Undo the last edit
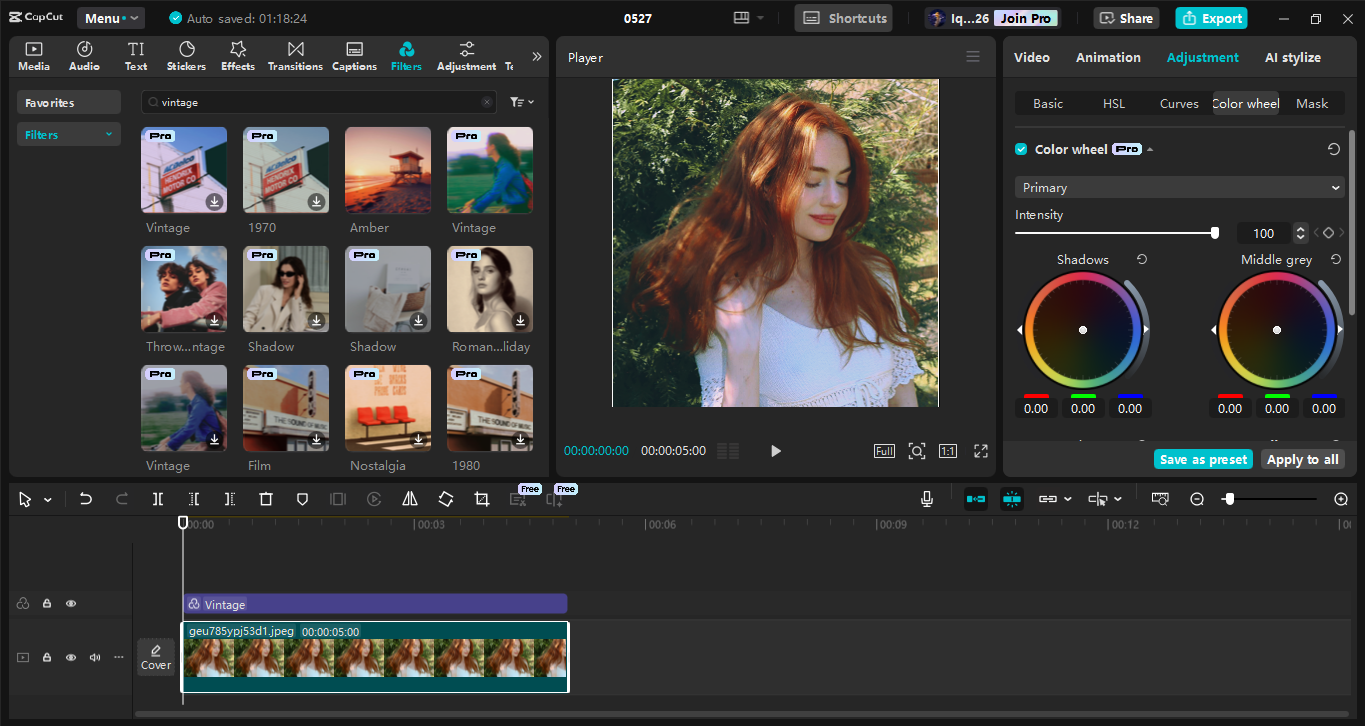This screenshot has height=726, width=1365. (85, 498)
